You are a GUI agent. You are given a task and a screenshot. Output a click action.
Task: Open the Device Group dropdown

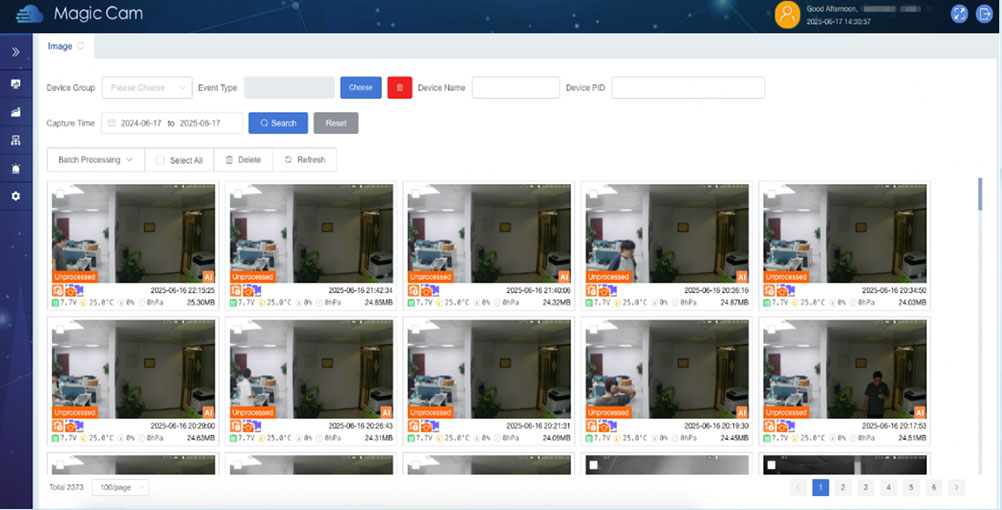click(147, 88)
